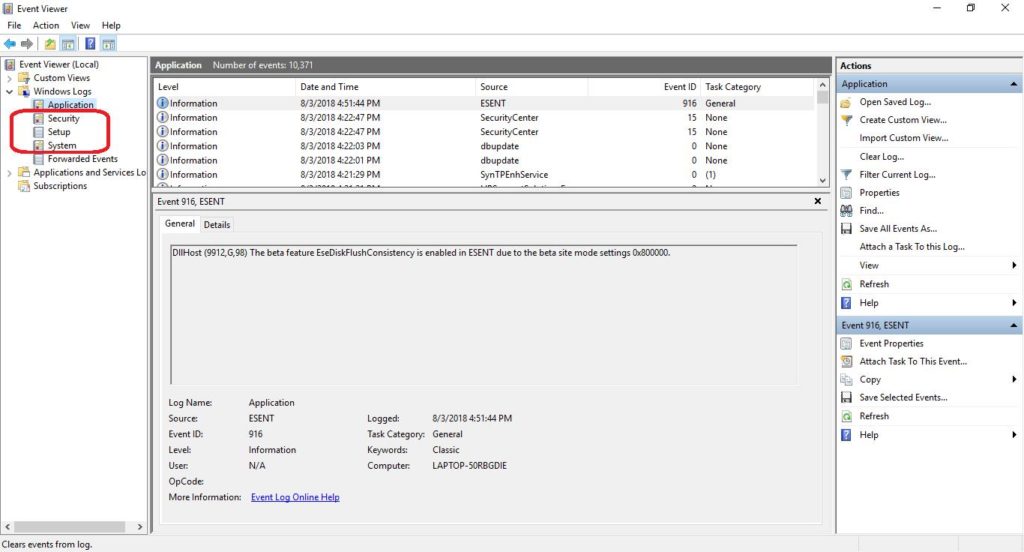The height and width of the screenshot is (552, 1024).
Task: Click the Help icon under Event 916 actions
Action: [846, 434]
